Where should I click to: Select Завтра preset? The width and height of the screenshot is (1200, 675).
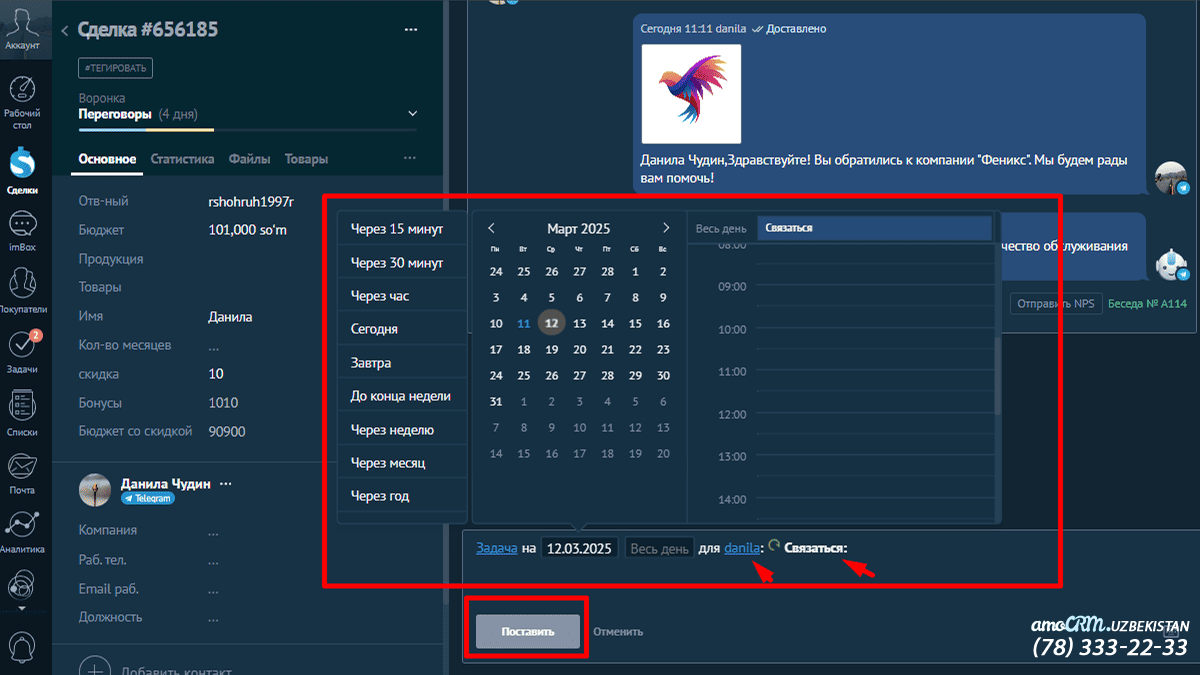[x=402, y=363]
